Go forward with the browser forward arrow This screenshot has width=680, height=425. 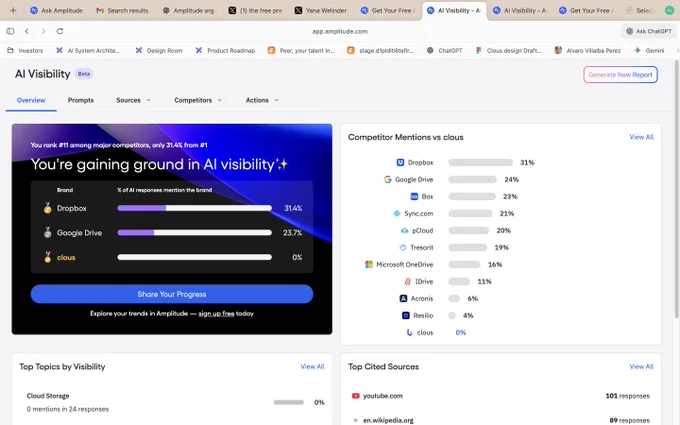(x=43, y=31)
